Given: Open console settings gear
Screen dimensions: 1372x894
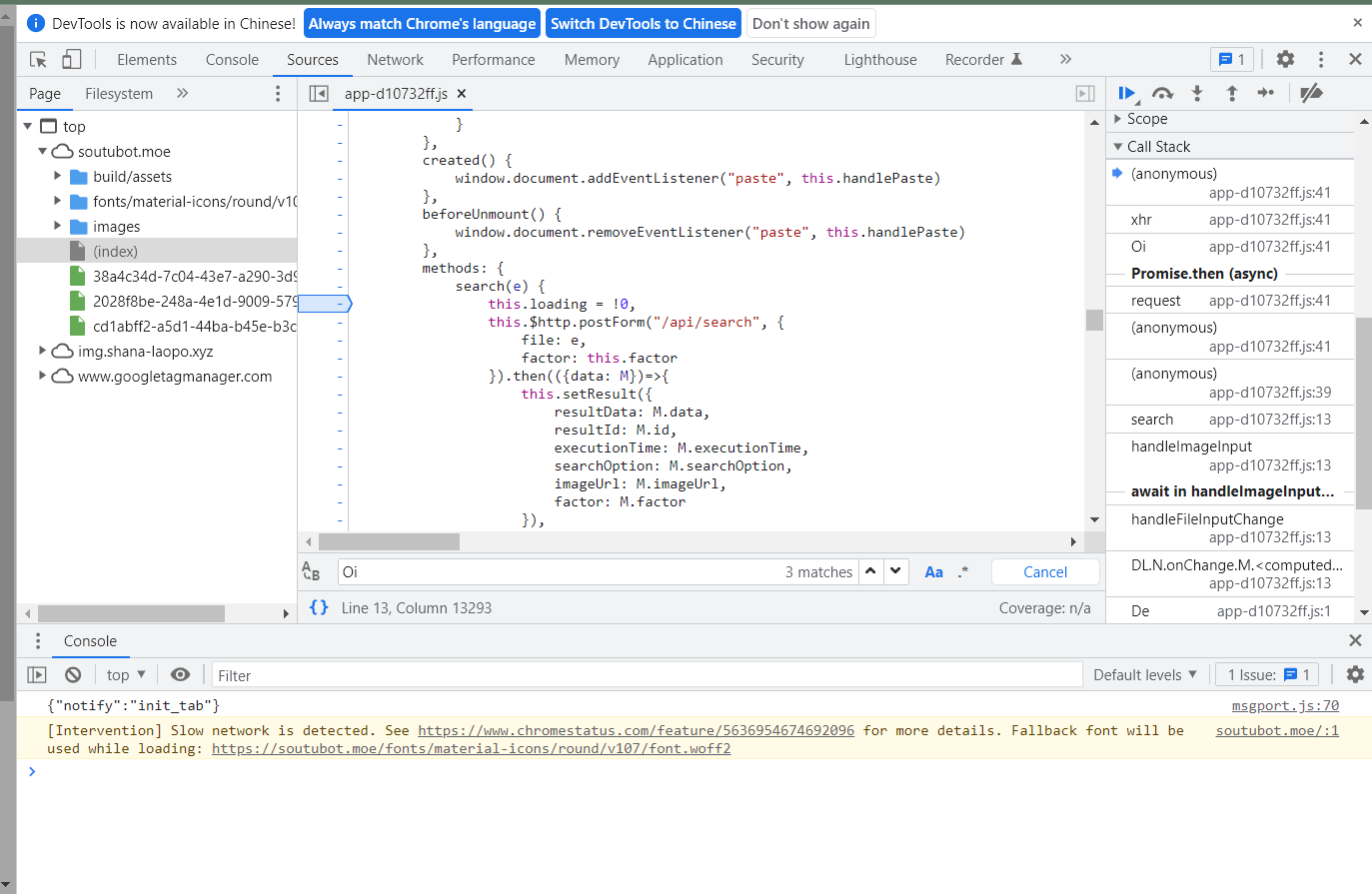Looking at the screenshot, I should click(x=1355, y=675).
